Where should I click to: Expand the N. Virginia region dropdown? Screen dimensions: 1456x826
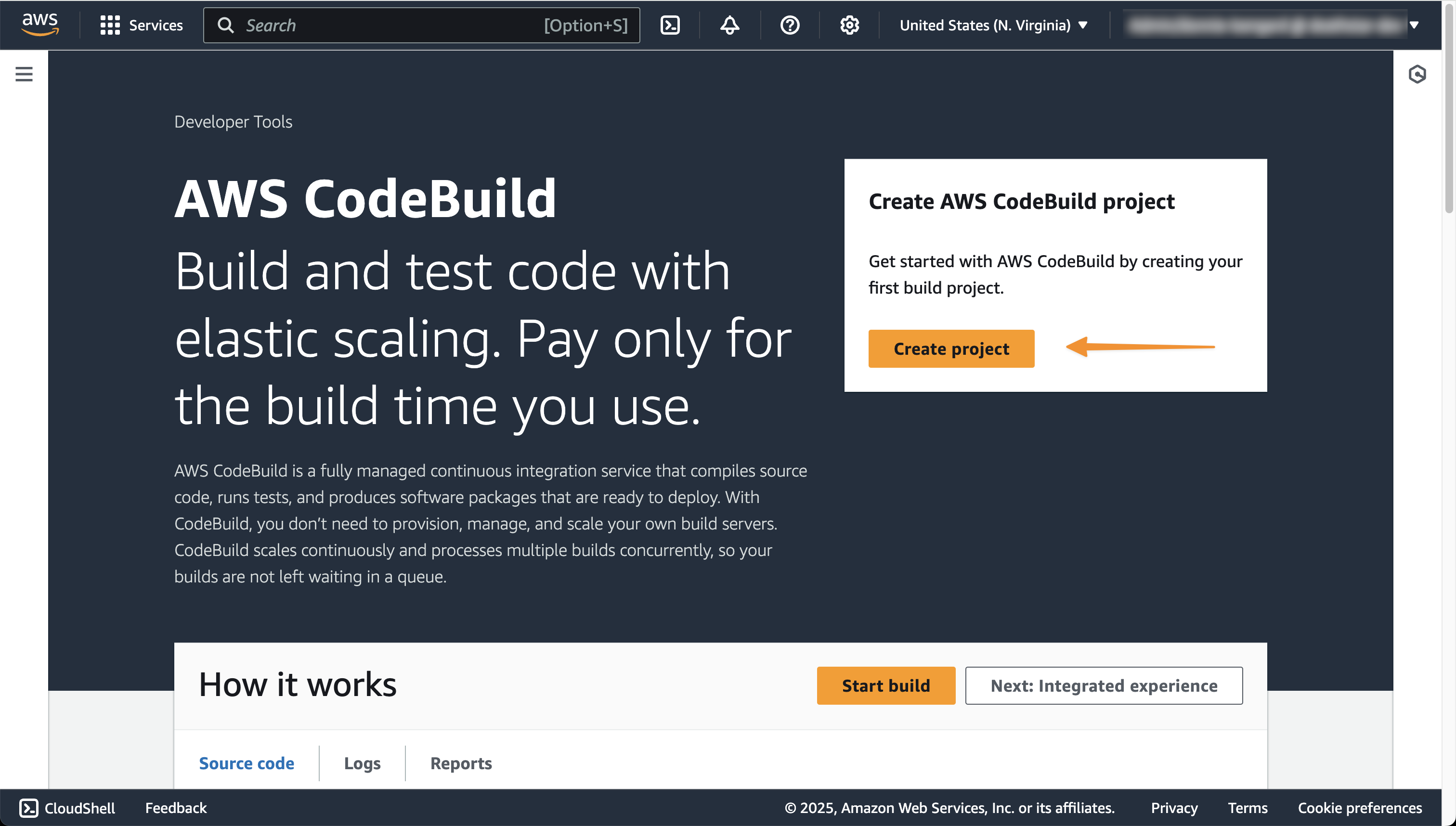[993, 25]
